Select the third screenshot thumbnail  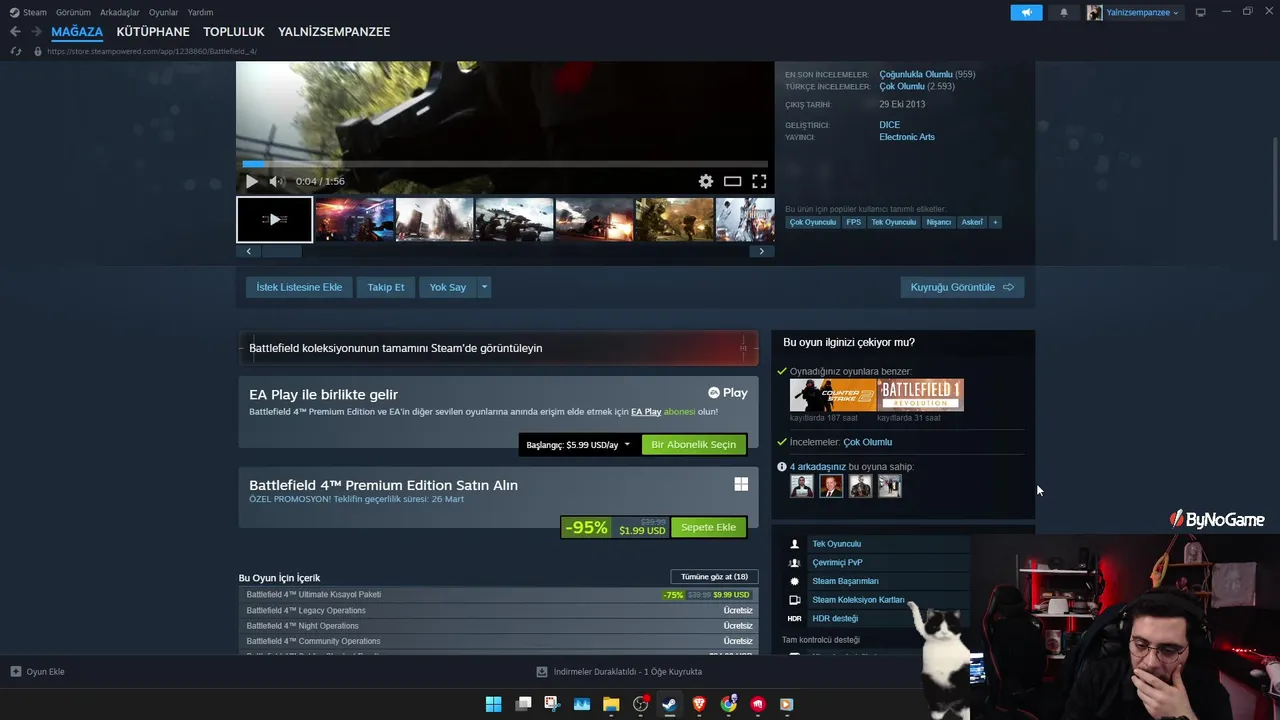[x=434, y=219]
